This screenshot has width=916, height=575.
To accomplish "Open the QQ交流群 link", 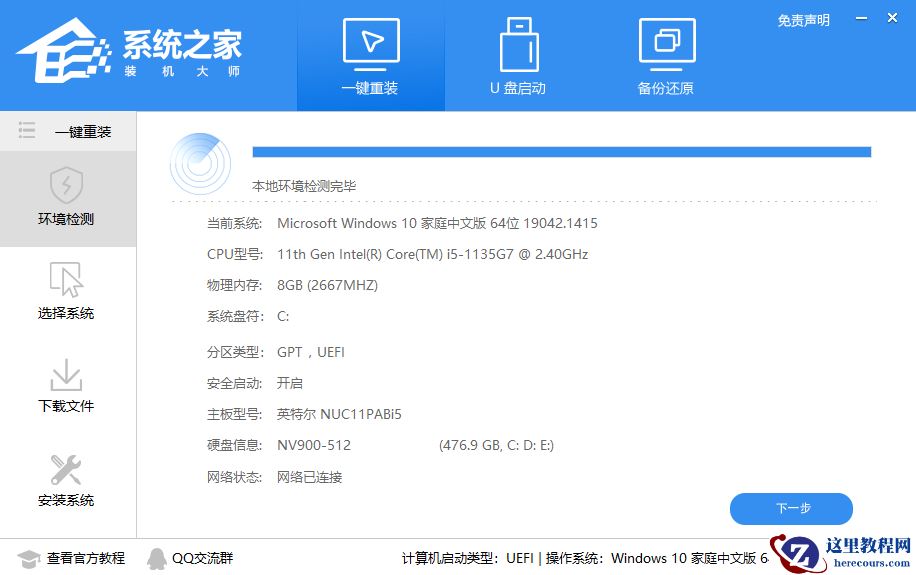I will click(x=203, y=558).
